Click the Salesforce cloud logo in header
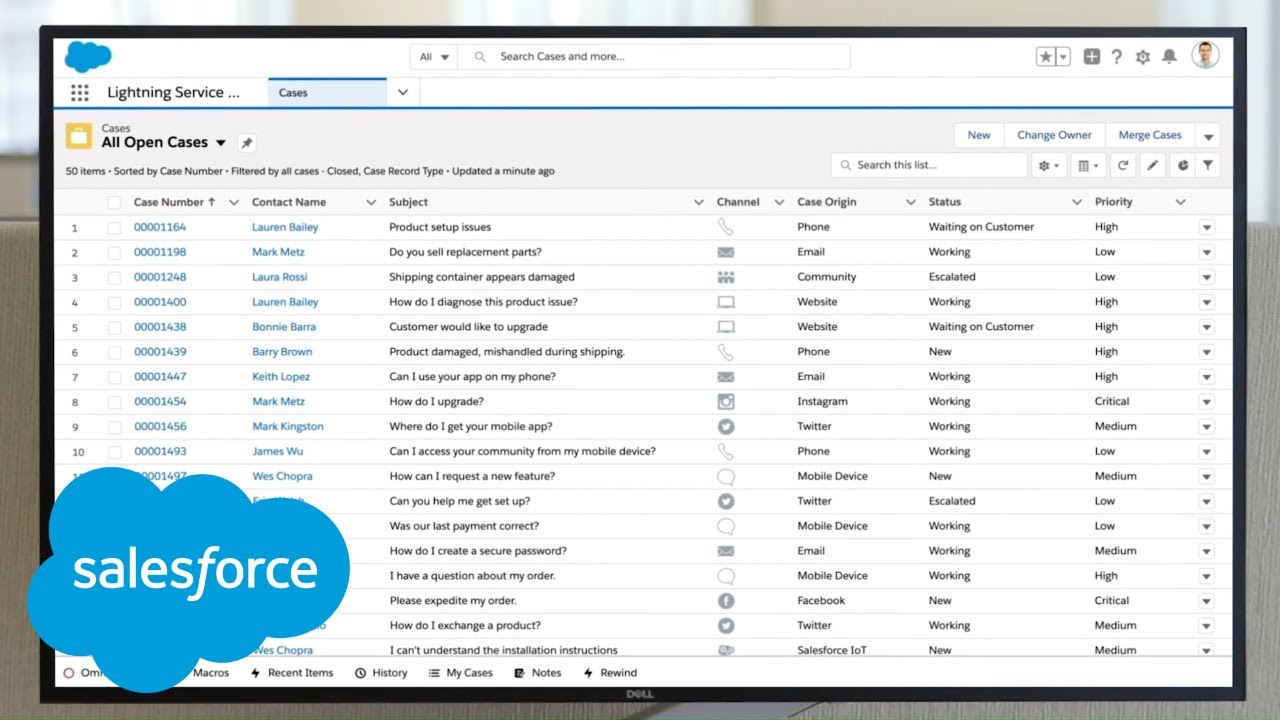Viewport: 1280px width, 720px height. click(88, 57)
